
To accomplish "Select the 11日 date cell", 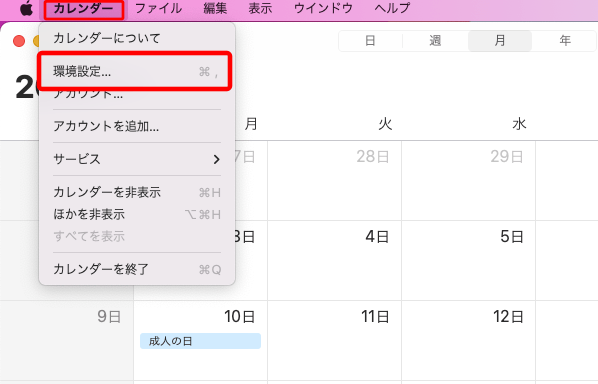I will pyautogui.click(x=334, y=341).
